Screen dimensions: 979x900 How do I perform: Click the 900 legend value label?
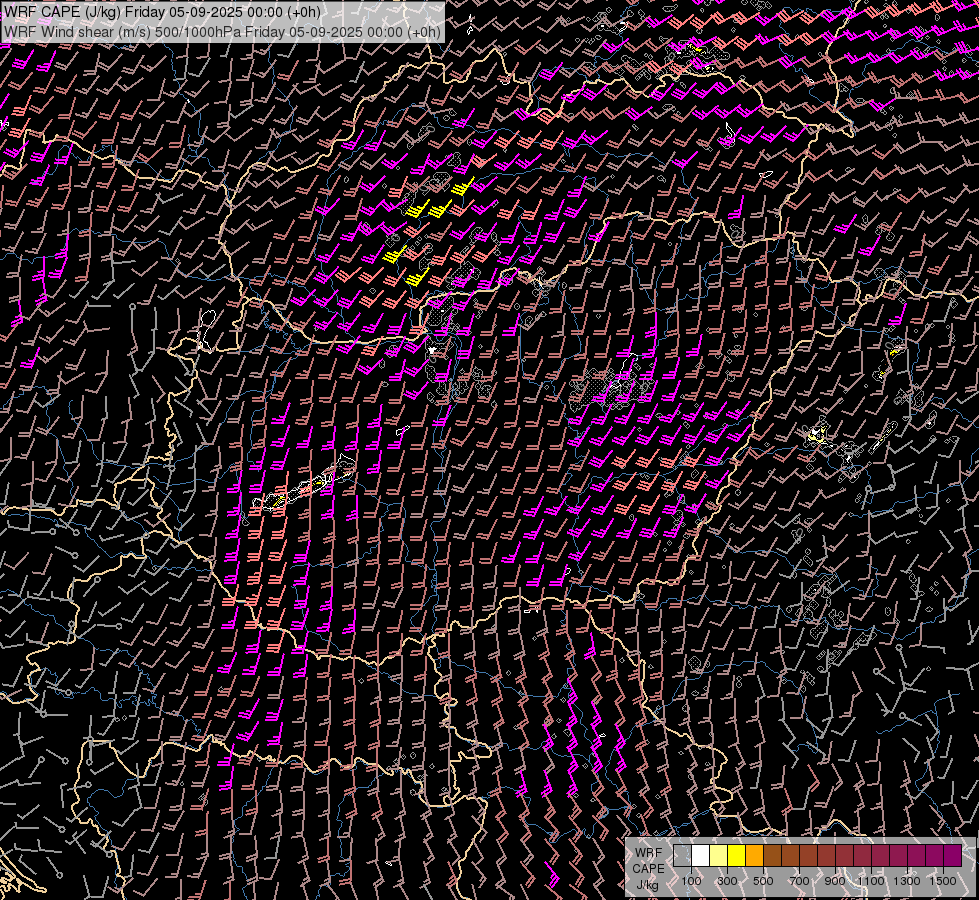(x=835, y=881)
